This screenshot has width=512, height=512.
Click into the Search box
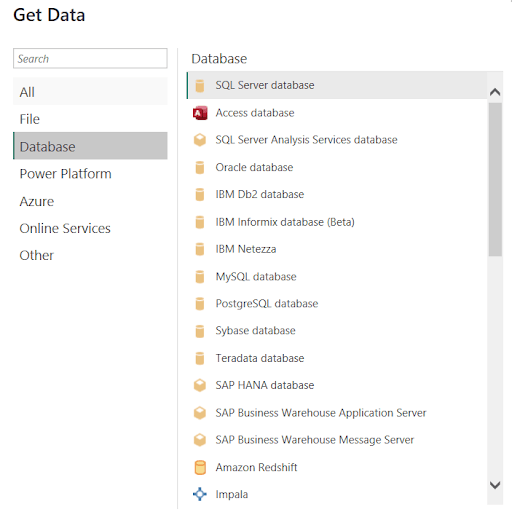tap(90, 59)
